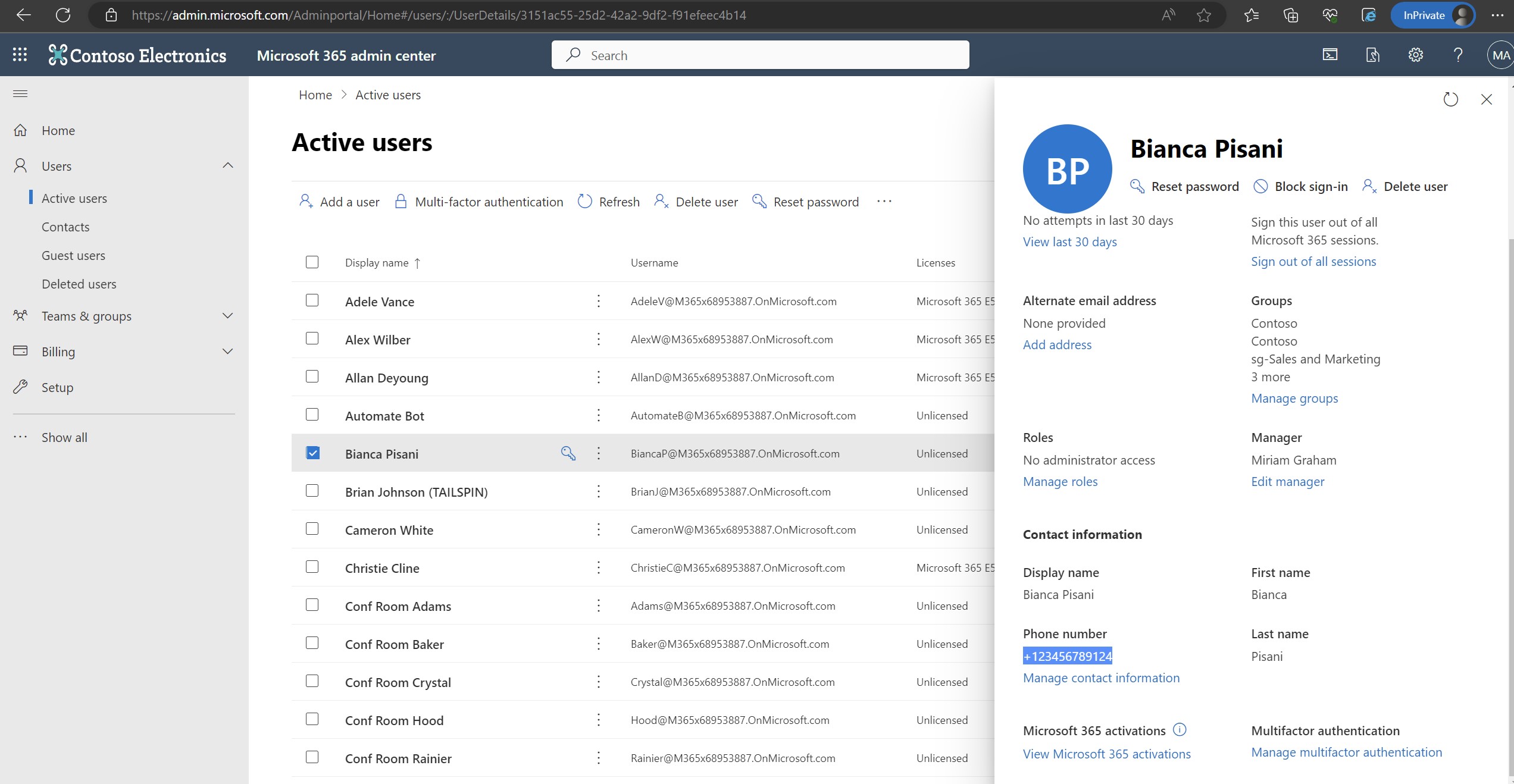The height and width of the screenshot is (784, 1514).
Task: Check the Alex Wilber checkbox
Action: [312, 338]
